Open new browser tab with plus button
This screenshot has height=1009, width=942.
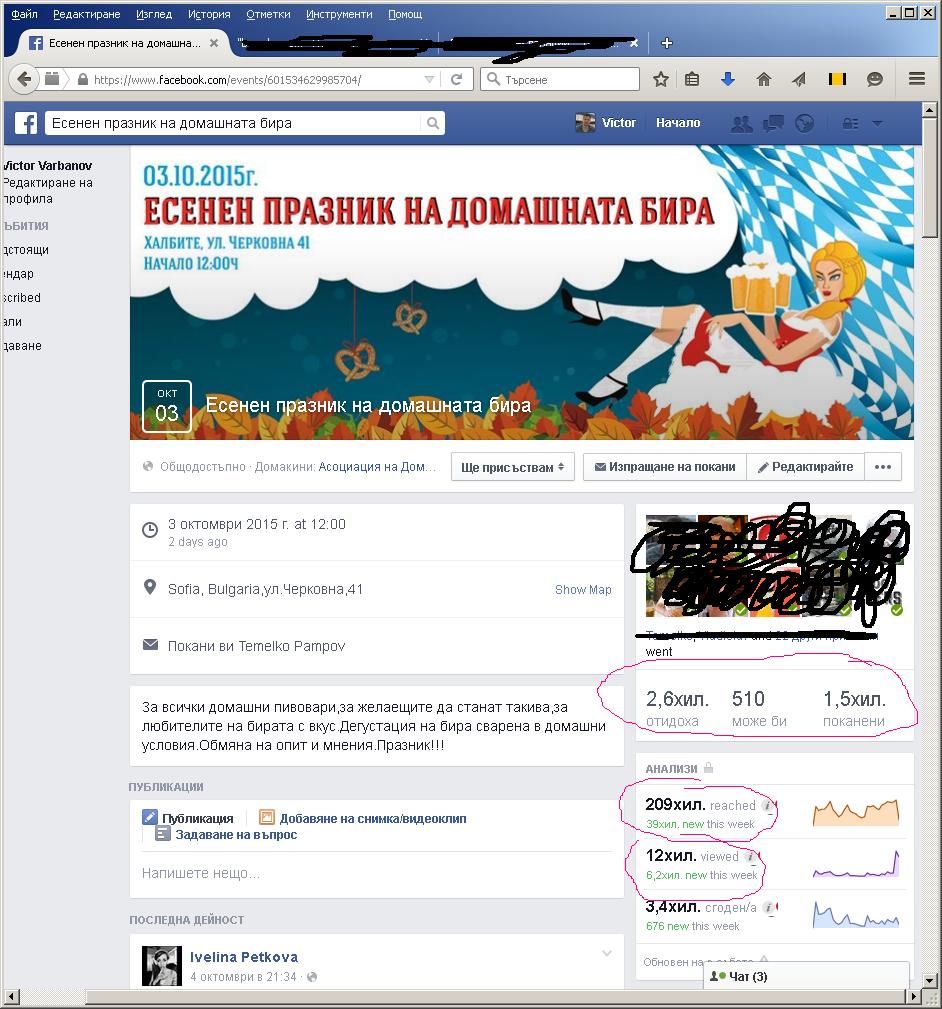667,43
